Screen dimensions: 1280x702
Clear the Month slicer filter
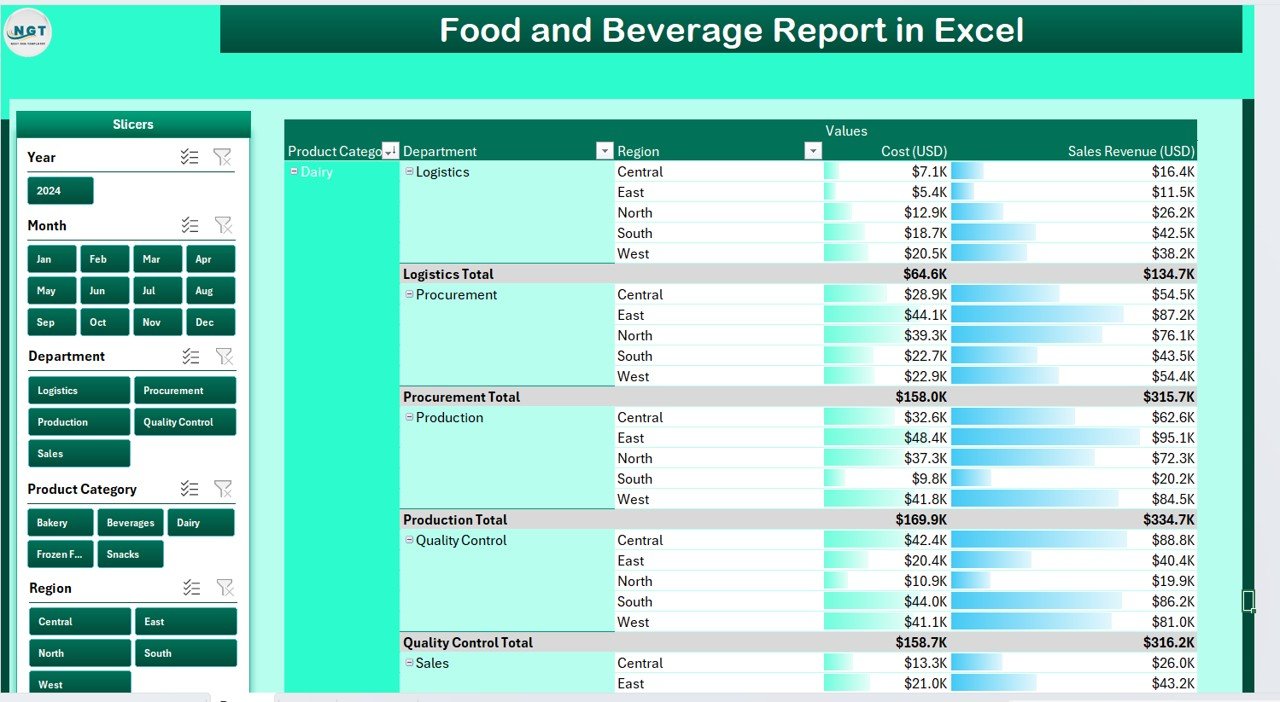pos(223,225)
